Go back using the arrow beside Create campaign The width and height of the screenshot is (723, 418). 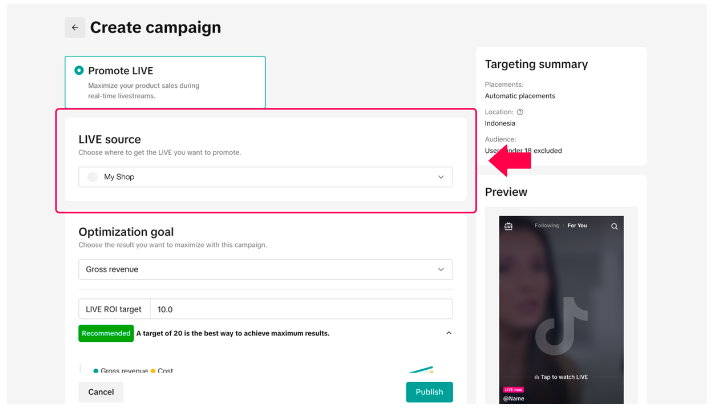[x=75, y=28]
